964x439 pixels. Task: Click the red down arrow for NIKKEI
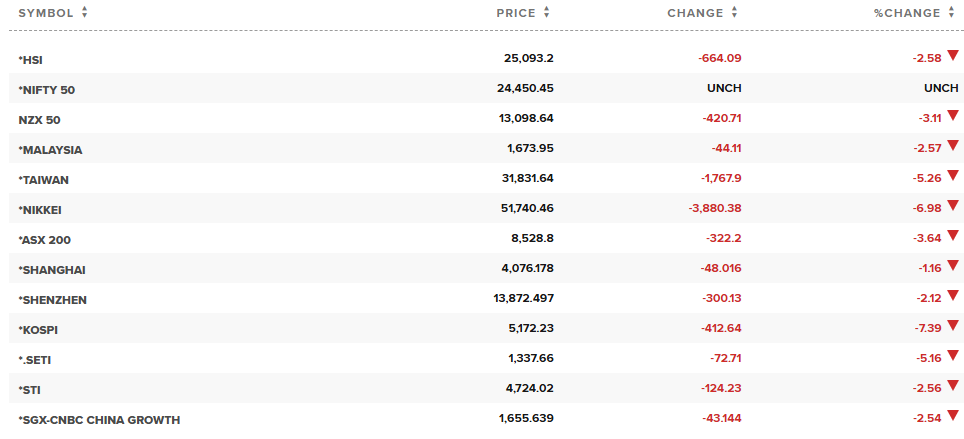coord(953,207)
